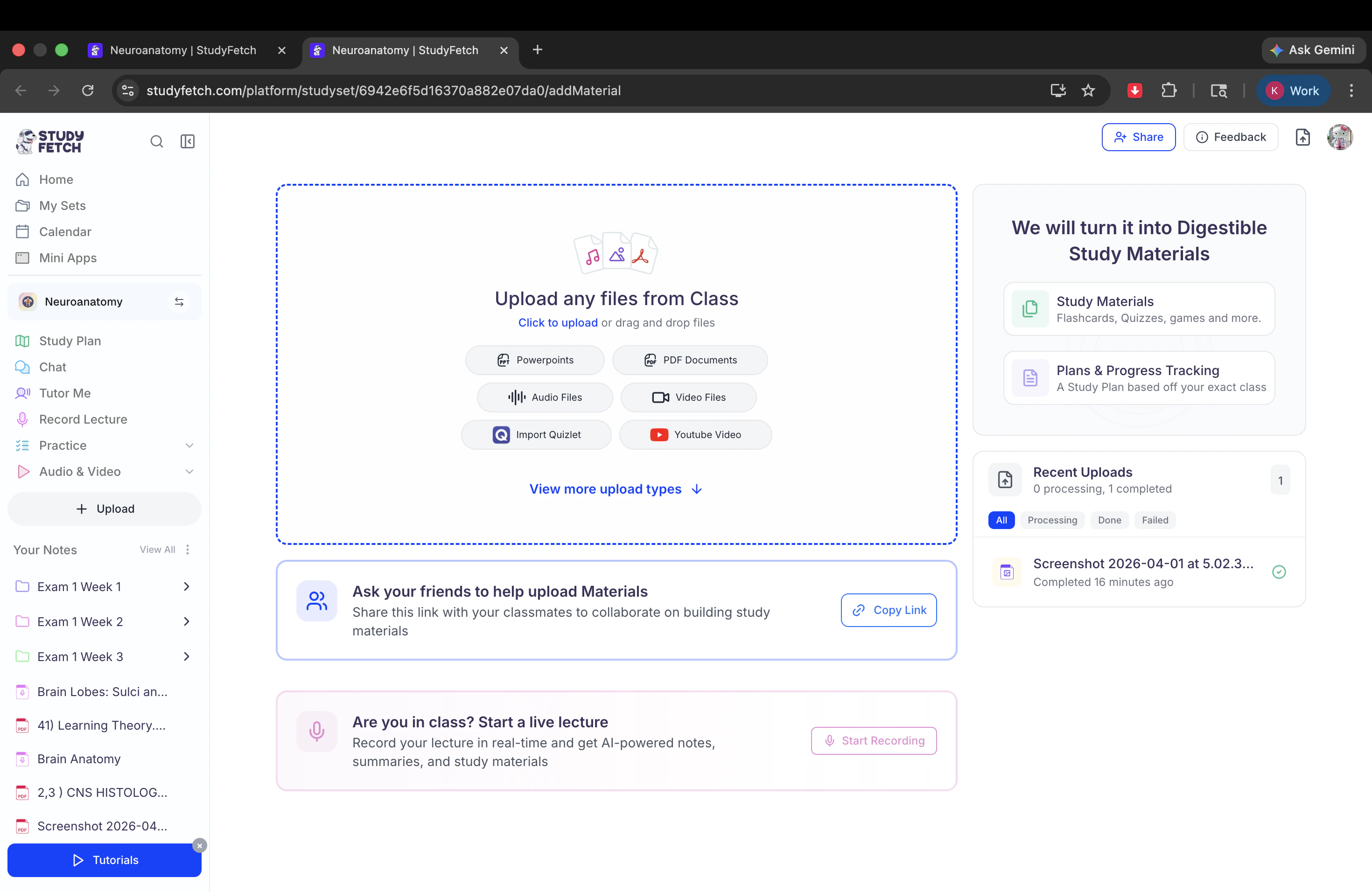Switch to the first Neuroanatomy browser tab
Viewport: 1372px width, 892px height.
(183, 50)
